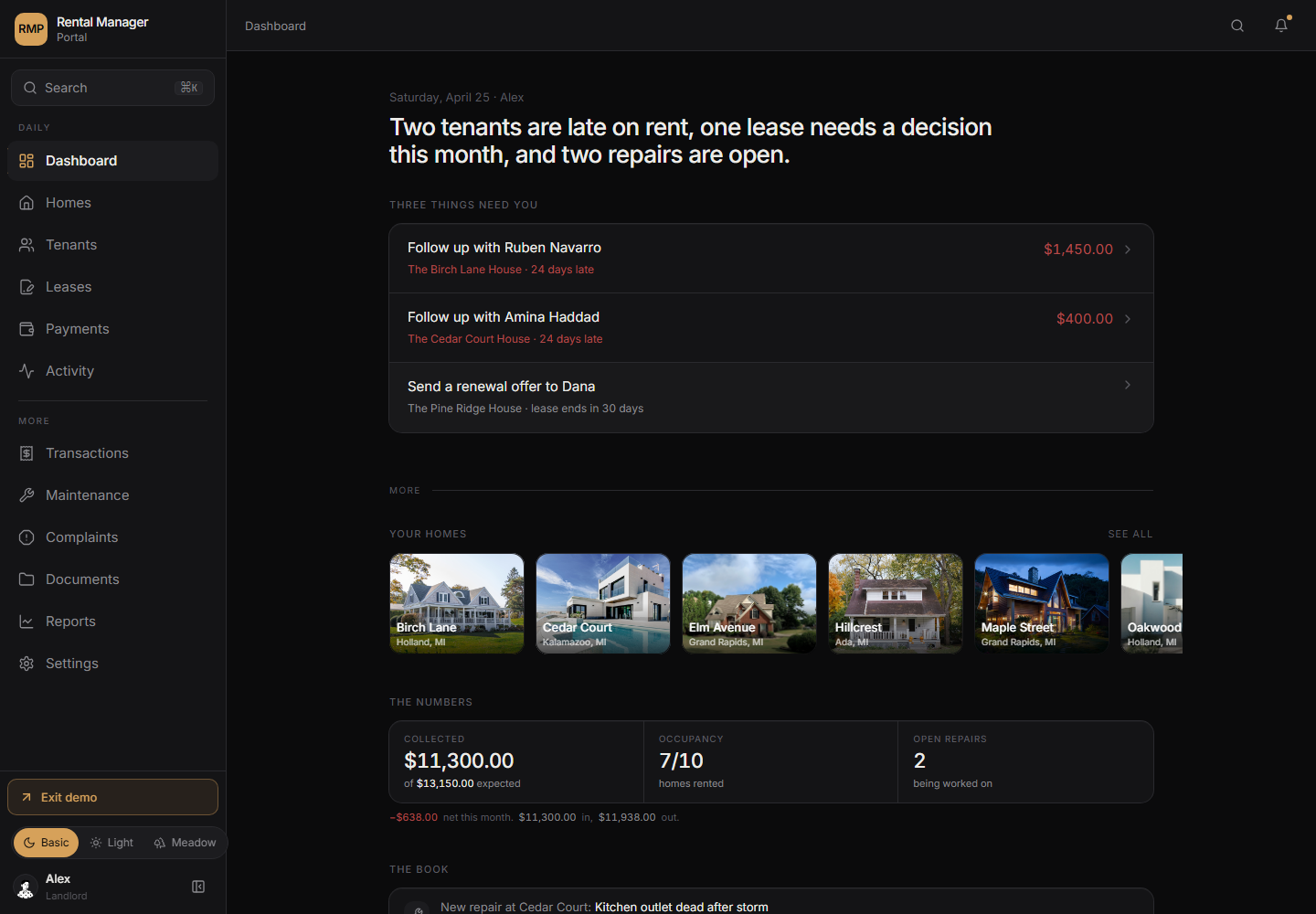Open Reports chart icon
The height and width of the screenshot is (914, 1316).
27,622
